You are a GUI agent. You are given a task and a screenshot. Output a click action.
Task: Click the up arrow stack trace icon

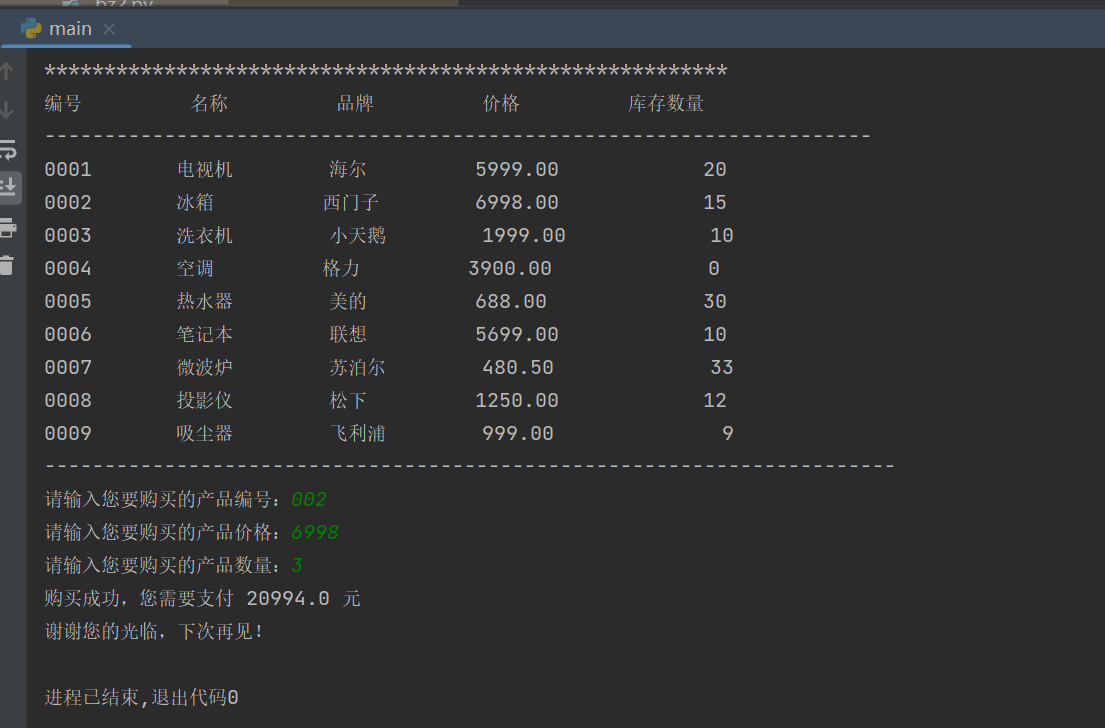pos(7,71)
